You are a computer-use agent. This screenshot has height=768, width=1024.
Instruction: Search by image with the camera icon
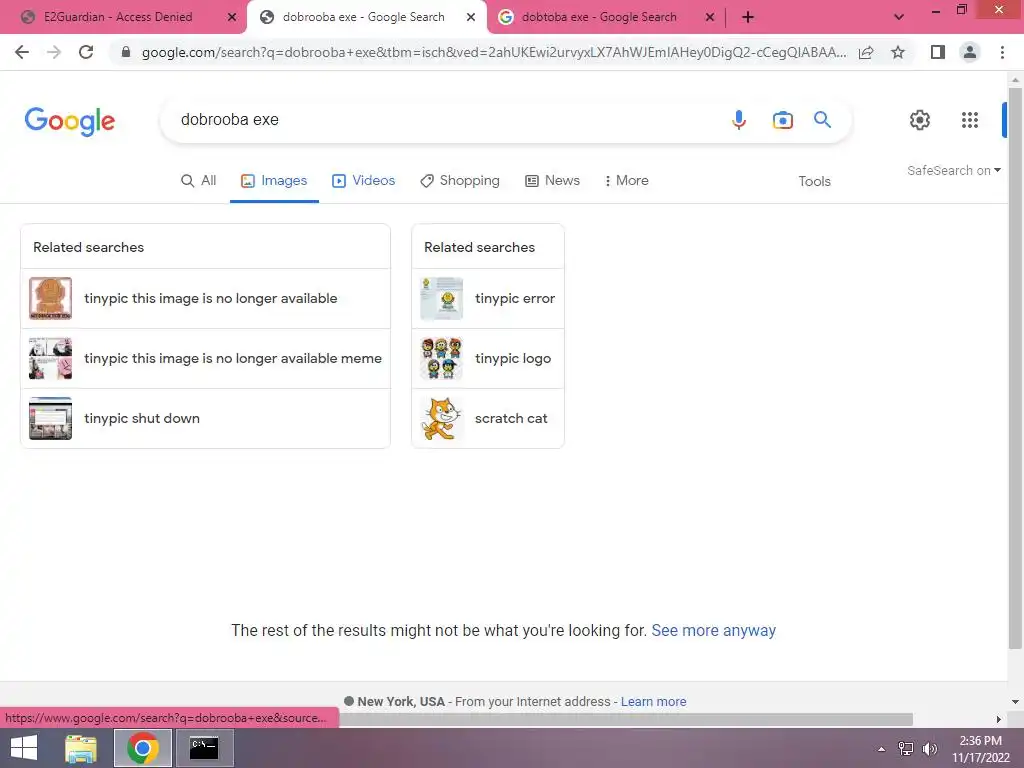pos(782,120)
